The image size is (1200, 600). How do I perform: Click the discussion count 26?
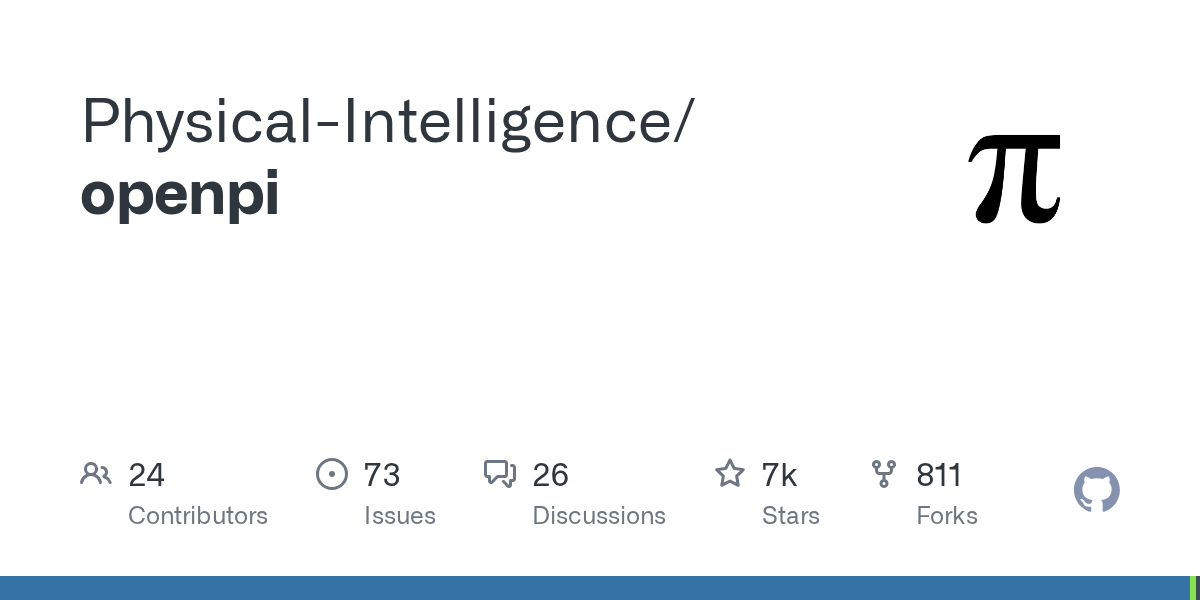point(551,475)
